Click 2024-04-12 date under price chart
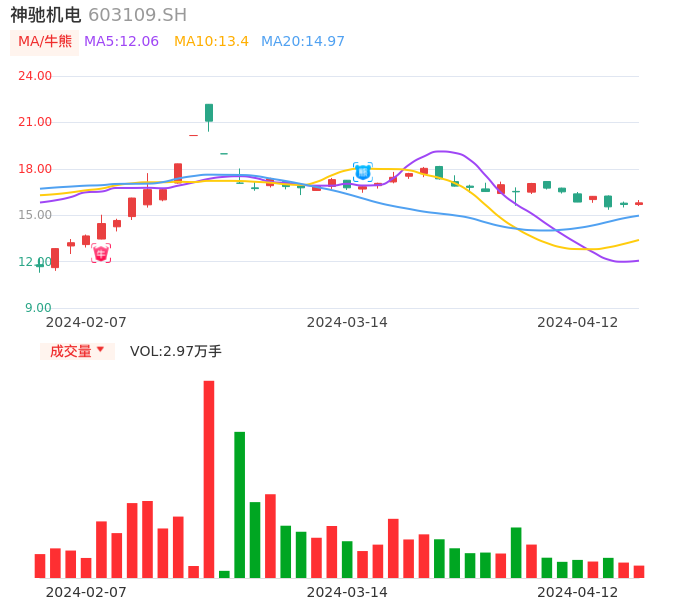Screen dimensions: 686x606 [578, 322]
